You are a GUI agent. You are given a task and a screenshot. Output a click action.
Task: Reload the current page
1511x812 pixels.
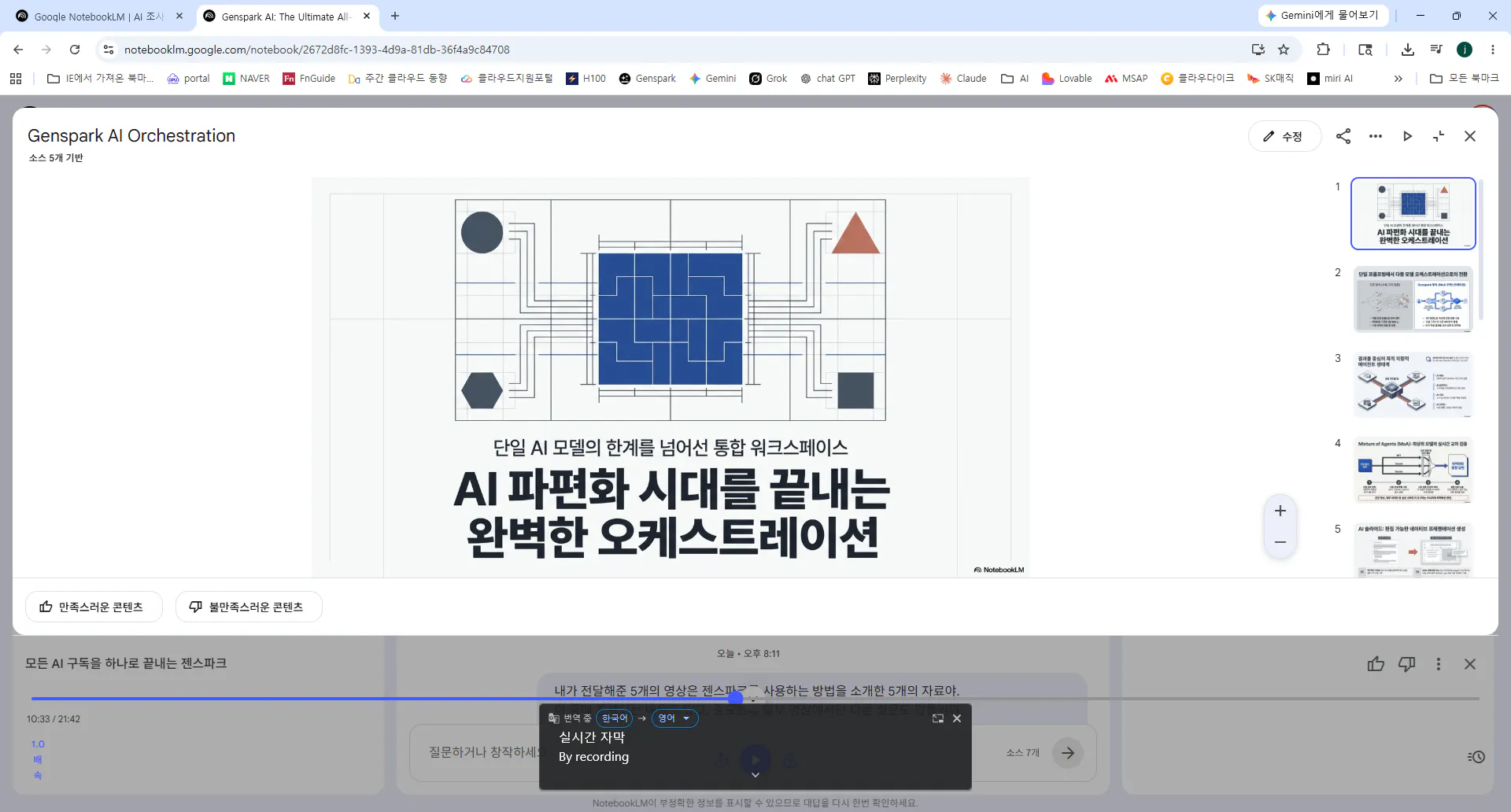pos(75,50)
